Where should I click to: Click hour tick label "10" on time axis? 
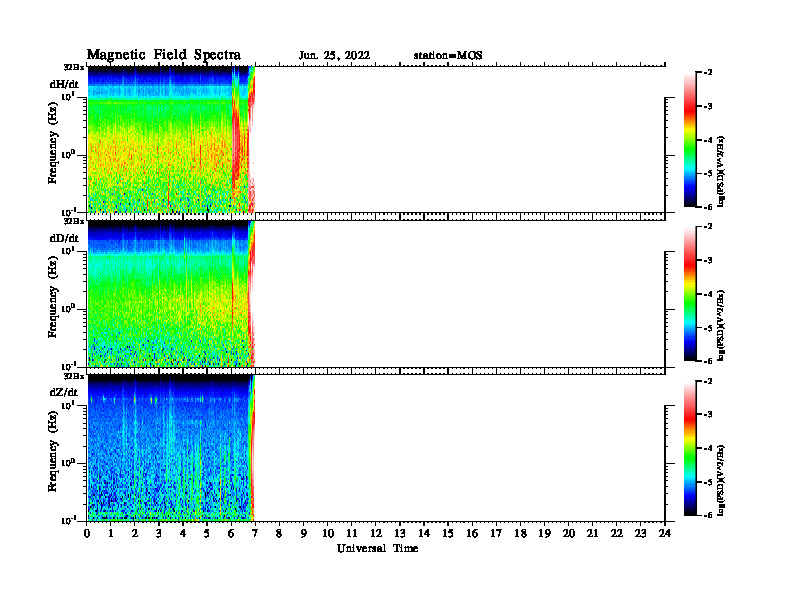pyautogui.click(x=328, y=533)
